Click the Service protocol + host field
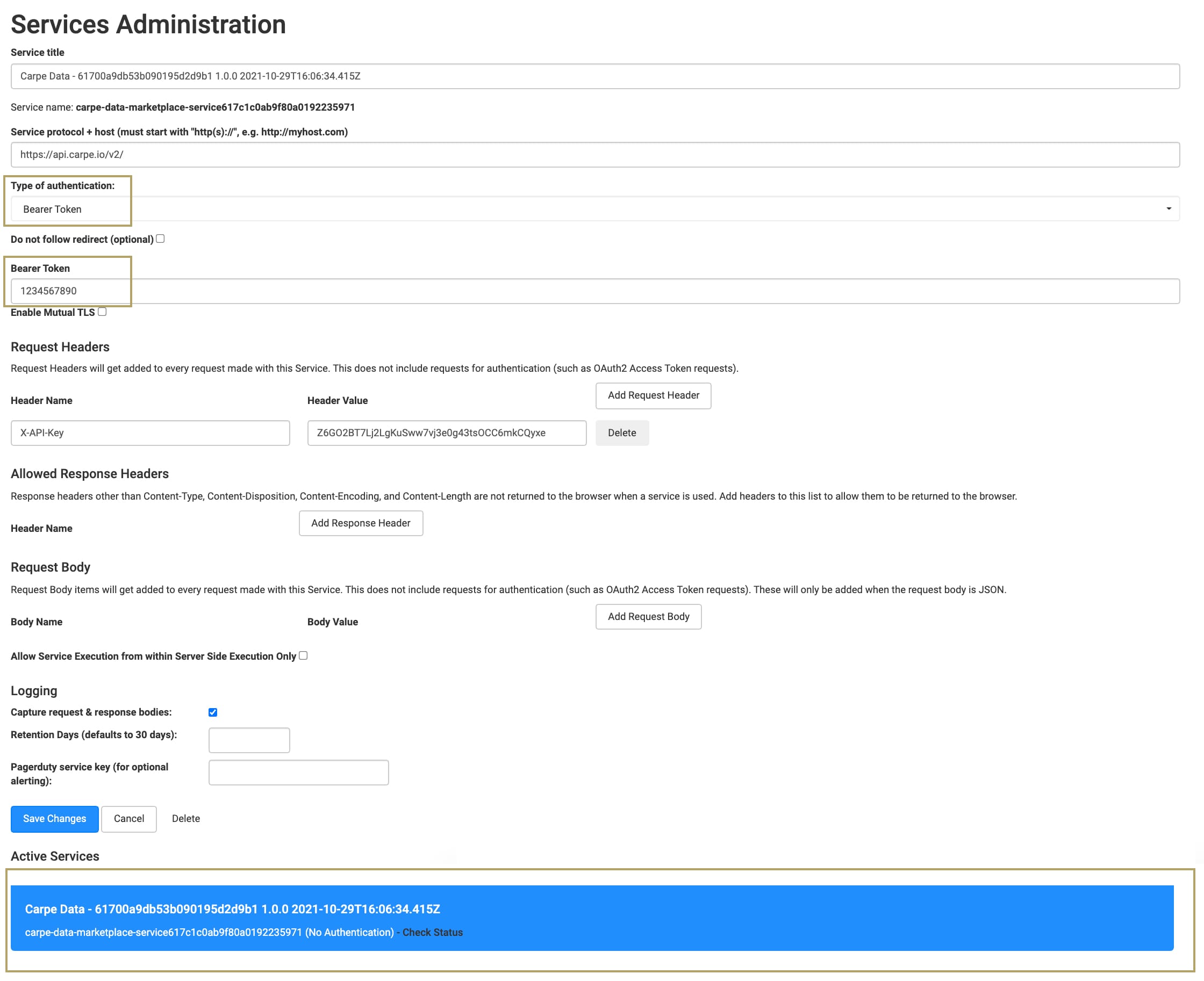Screen dimensions: 1204x981 point(594,155)
